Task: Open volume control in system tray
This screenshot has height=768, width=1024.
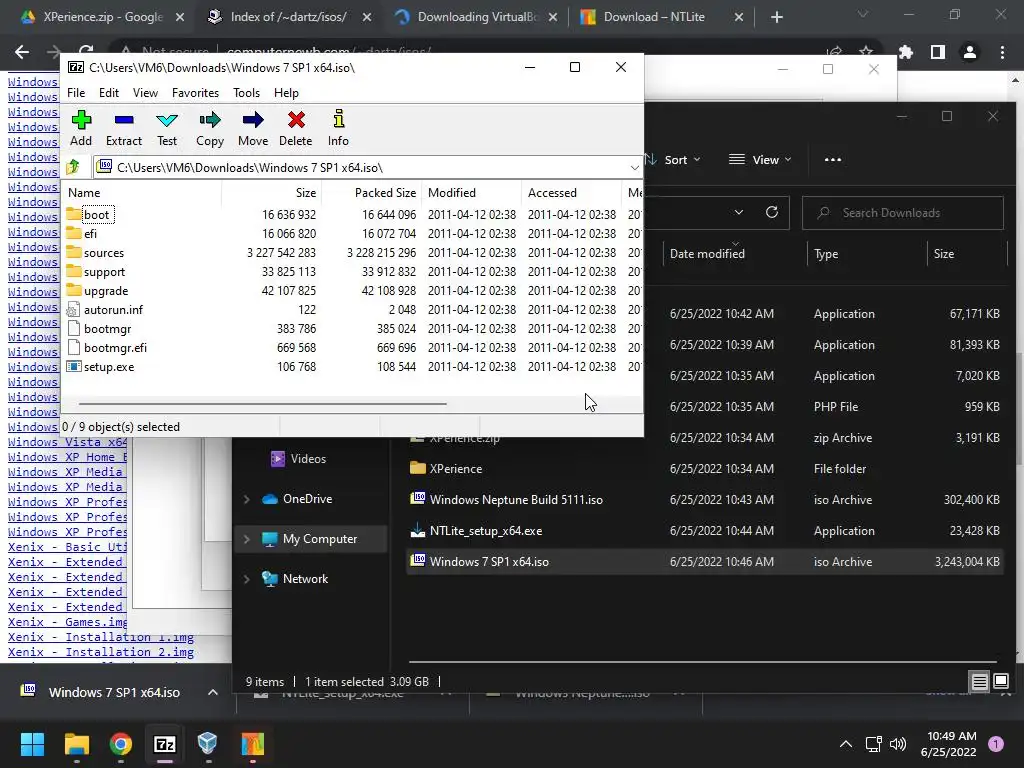Action: 898,744
